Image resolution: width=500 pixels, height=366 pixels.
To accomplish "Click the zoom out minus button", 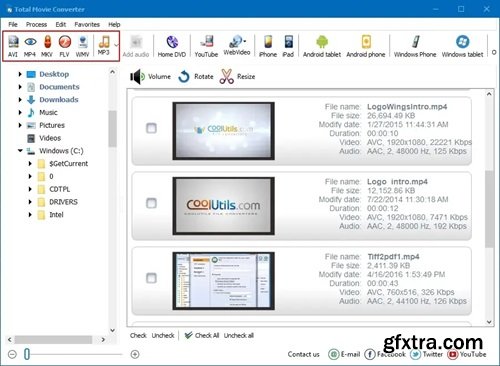I will pos(12,354).
